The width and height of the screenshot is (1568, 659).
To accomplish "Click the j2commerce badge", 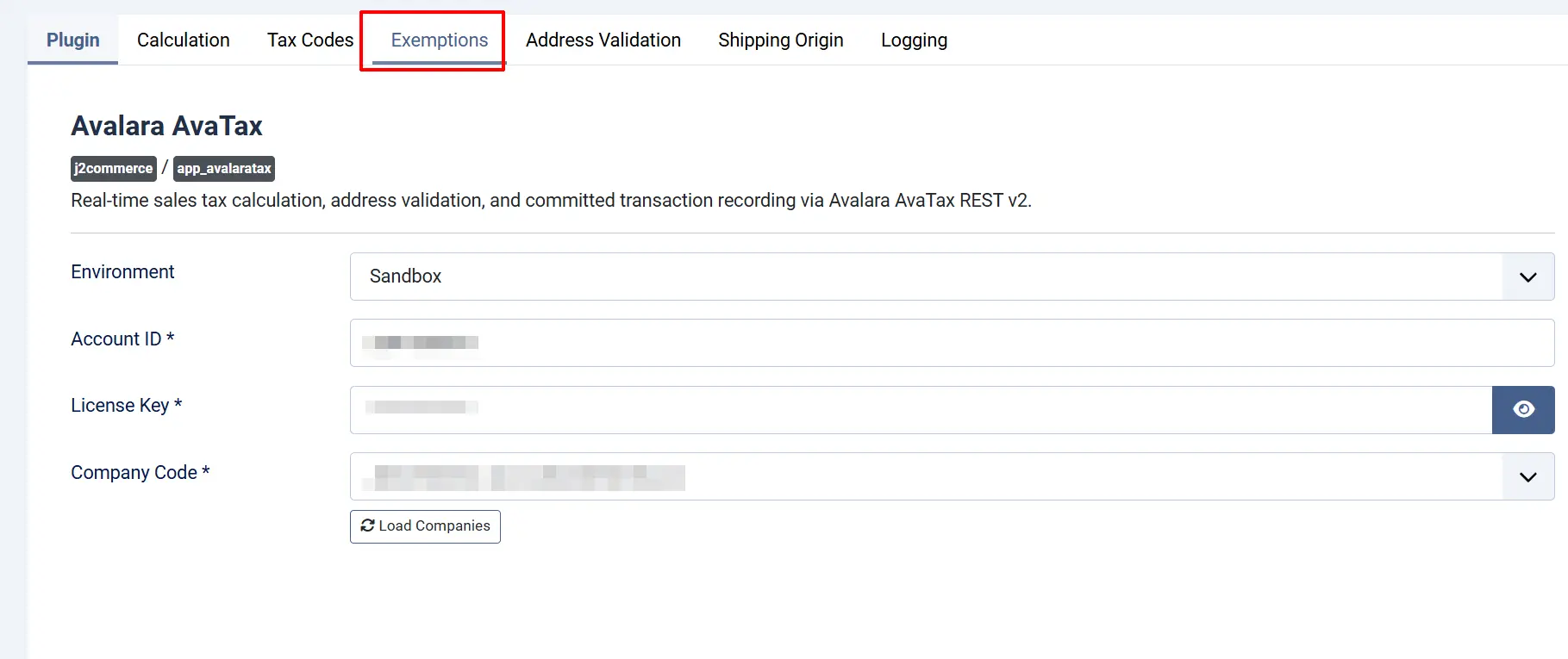I will pos(113,169).
